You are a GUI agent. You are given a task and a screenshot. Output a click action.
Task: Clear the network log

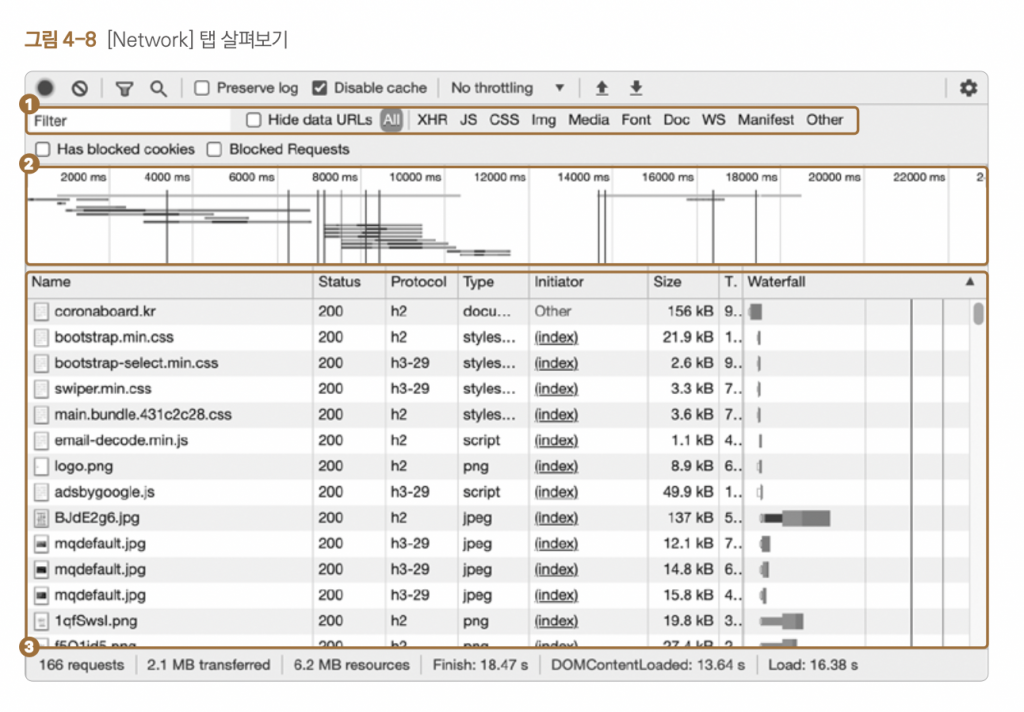(x=80, y=88)
